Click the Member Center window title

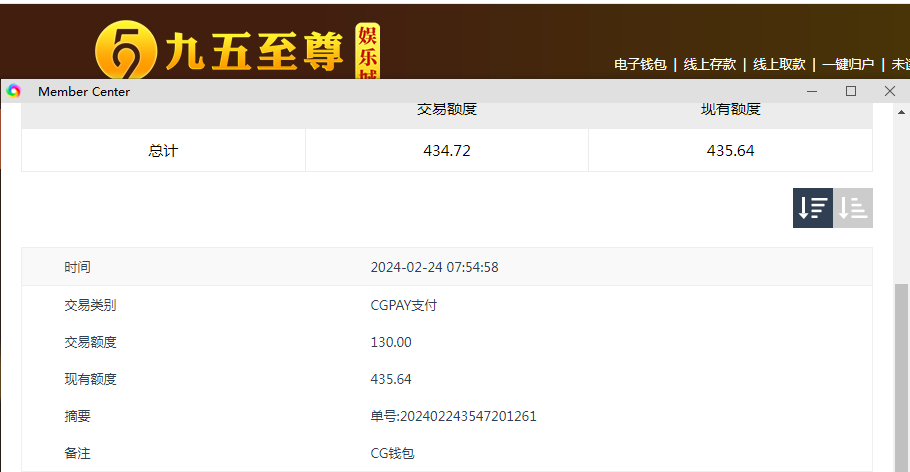point(84,92)
